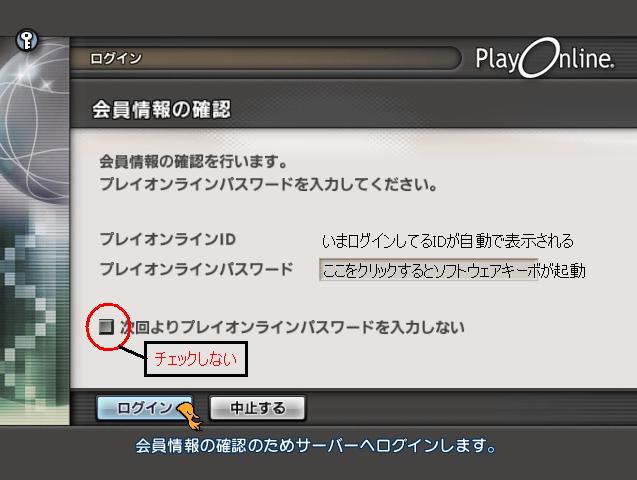Click the key icon at top-left
Screen dimensions: 637x480
coord(27,40)
